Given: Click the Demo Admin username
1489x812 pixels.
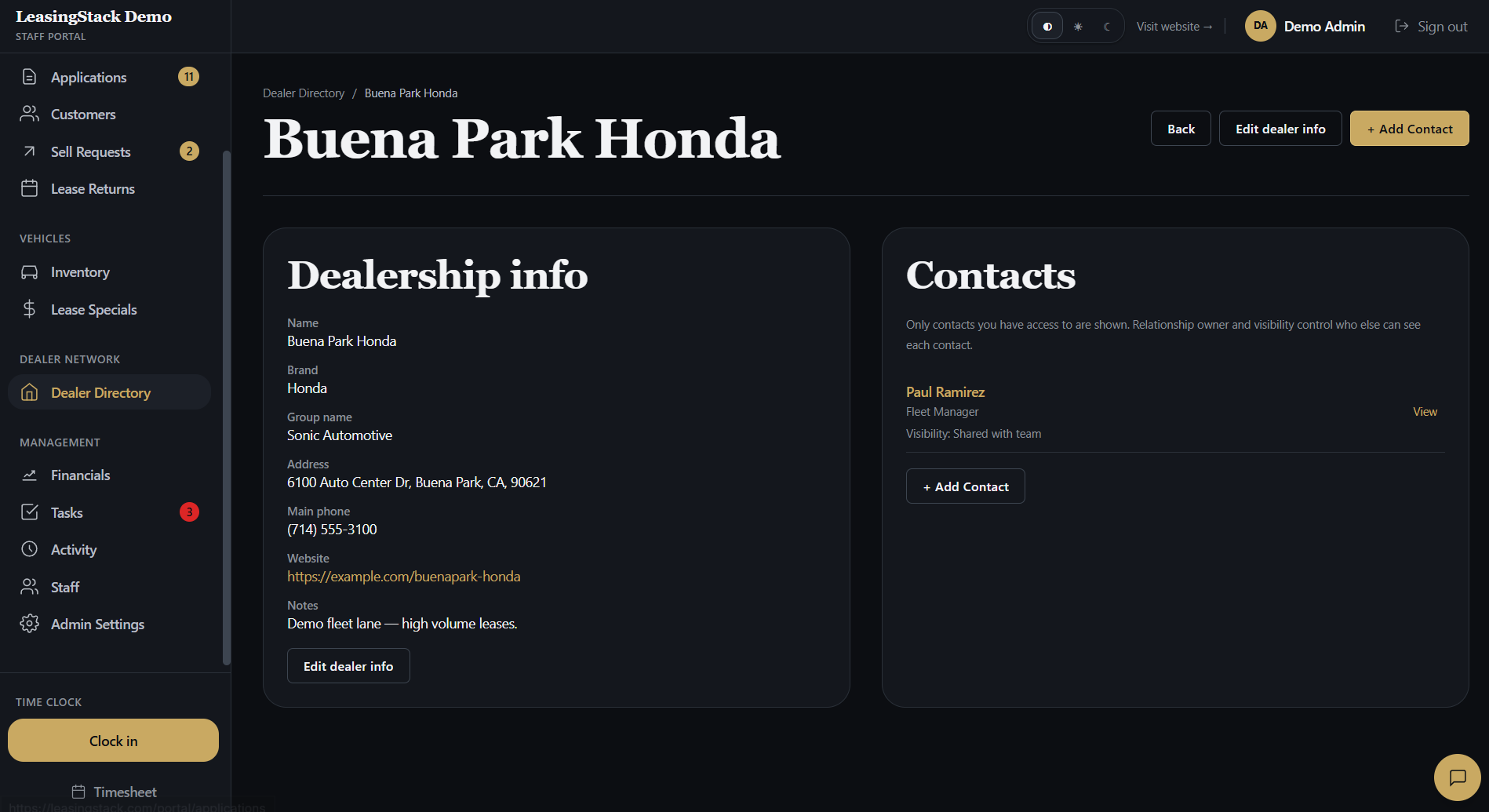Looking at the screenshot, I should coord(1324,26).
